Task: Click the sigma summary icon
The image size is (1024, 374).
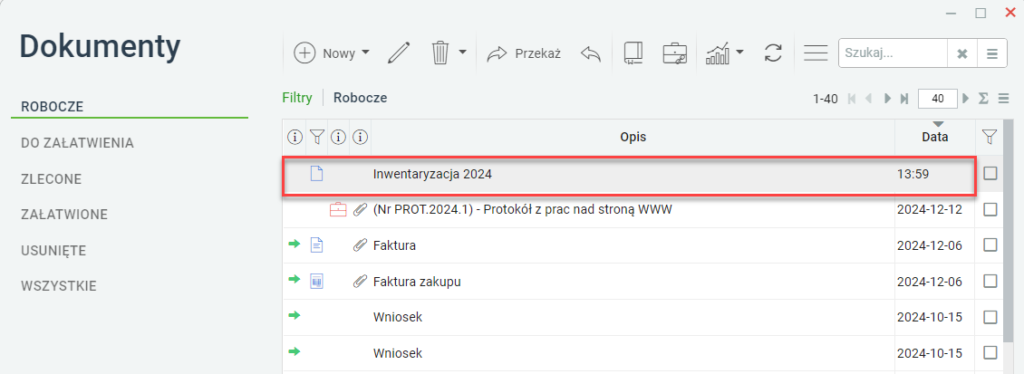Action: coord(983,99)
